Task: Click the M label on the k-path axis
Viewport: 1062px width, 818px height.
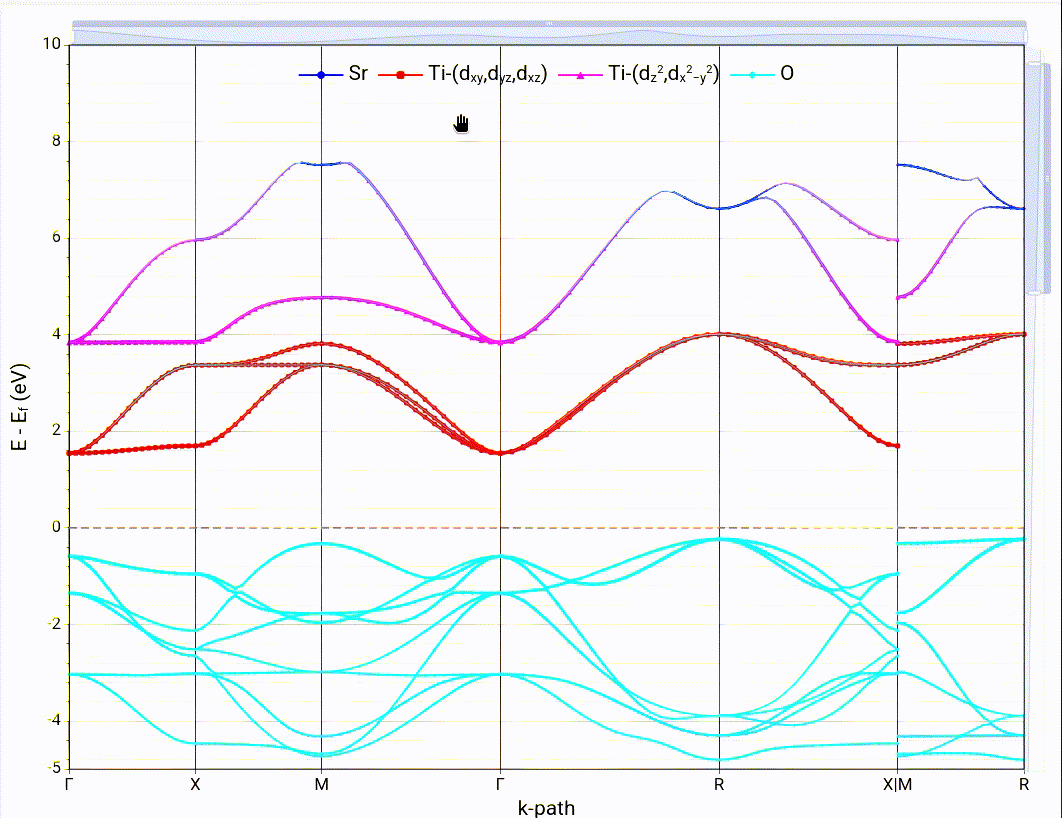Action: [321, 785]
